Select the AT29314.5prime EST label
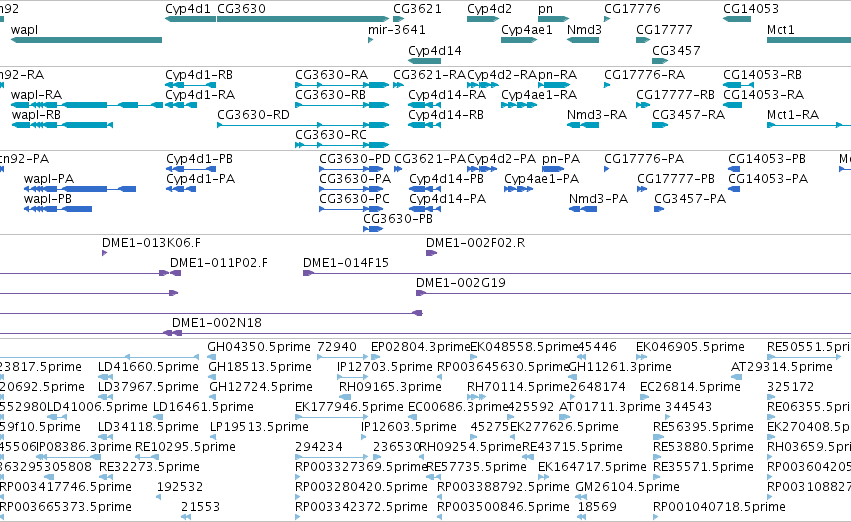The height and width of the screenshot is (522, 851). click(x=782, y=367)
